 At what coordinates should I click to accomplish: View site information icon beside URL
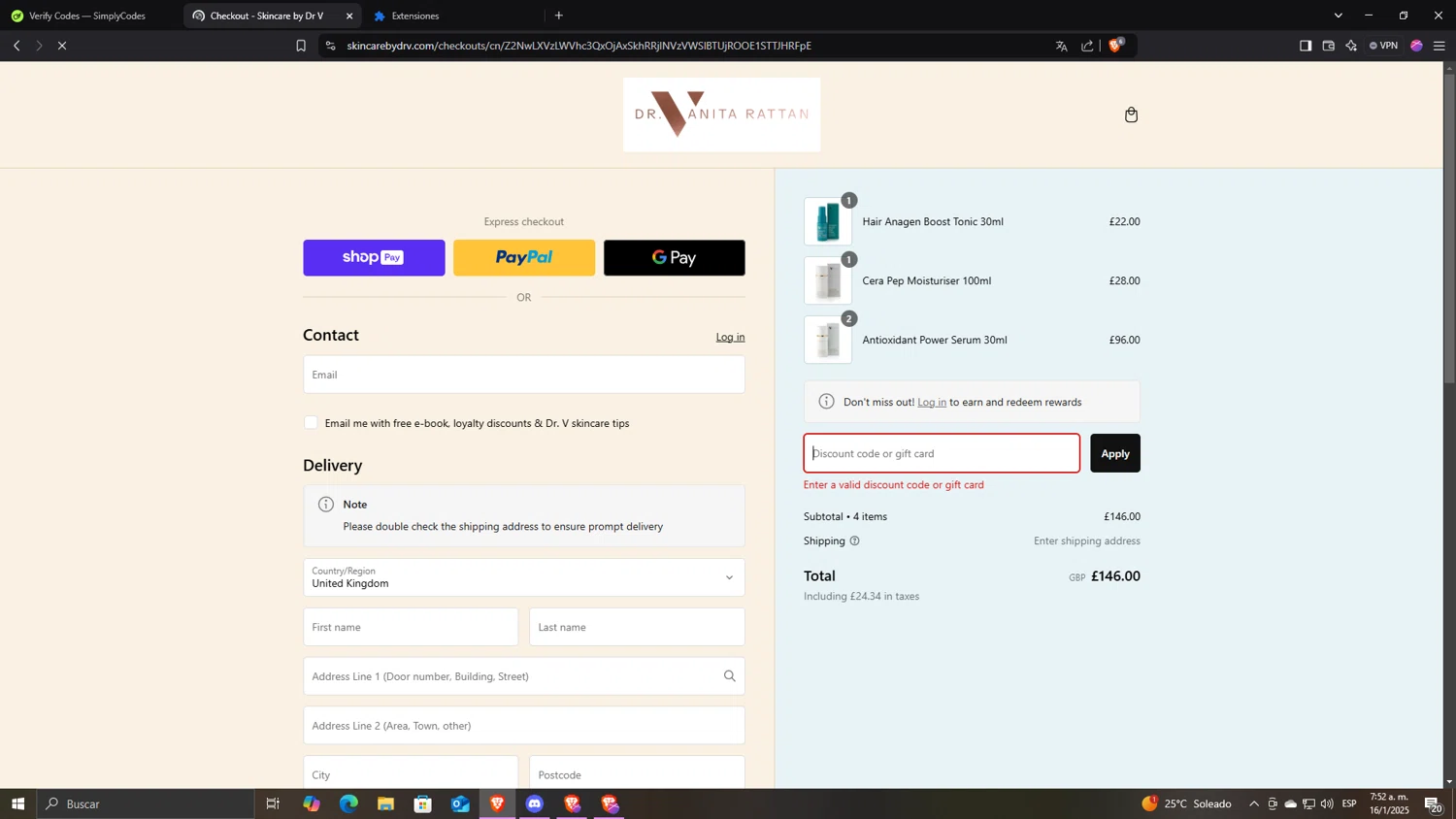click(331, 46)
